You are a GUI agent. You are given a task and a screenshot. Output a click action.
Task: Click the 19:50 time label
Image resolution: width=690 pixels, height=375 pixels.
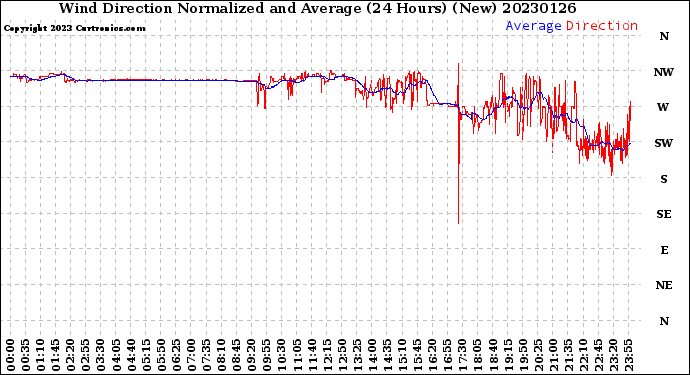click(x=523, y=355)
